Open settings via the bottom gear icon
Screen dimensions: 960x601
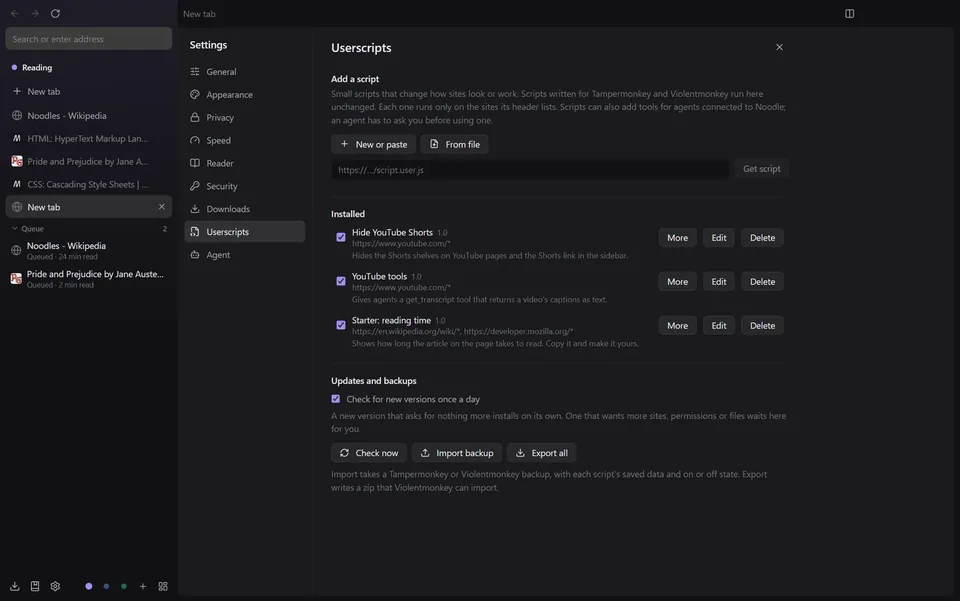(55, 586)
